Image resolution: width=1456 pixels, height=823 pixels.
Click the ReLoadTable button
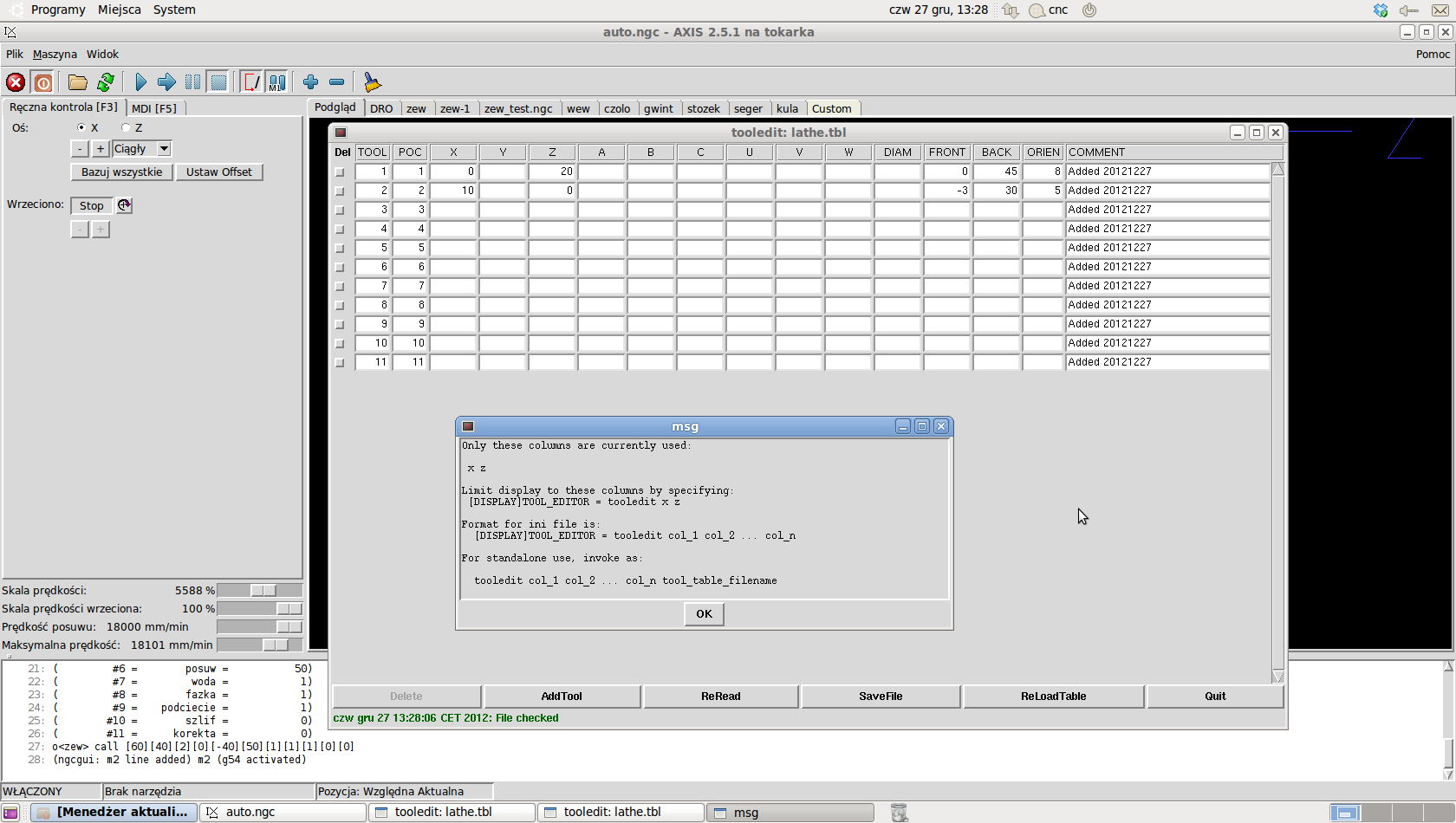pos(1054,697)
